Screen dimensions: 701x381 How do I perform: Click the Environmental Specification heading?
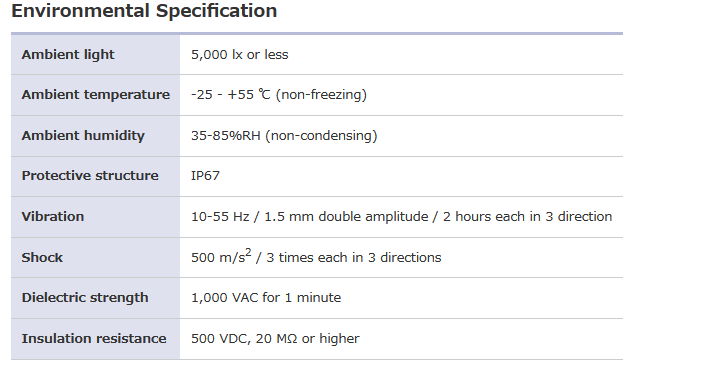tap(144, 11)
